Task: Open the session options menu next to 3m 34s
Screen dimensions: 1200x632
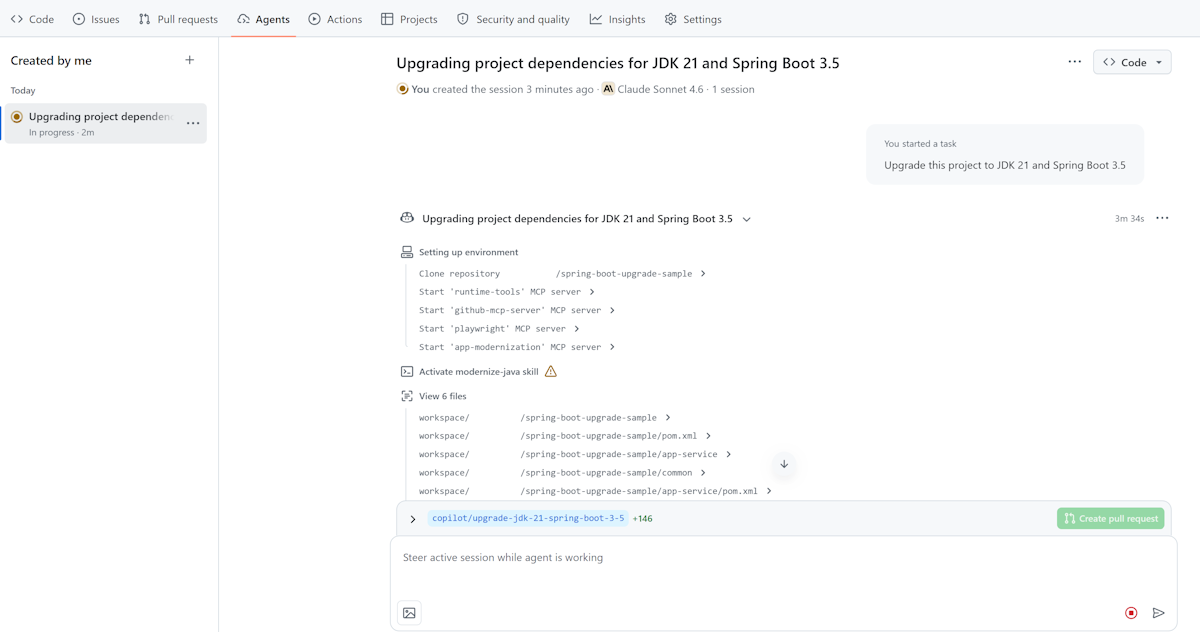Action: click(1162, 218)
